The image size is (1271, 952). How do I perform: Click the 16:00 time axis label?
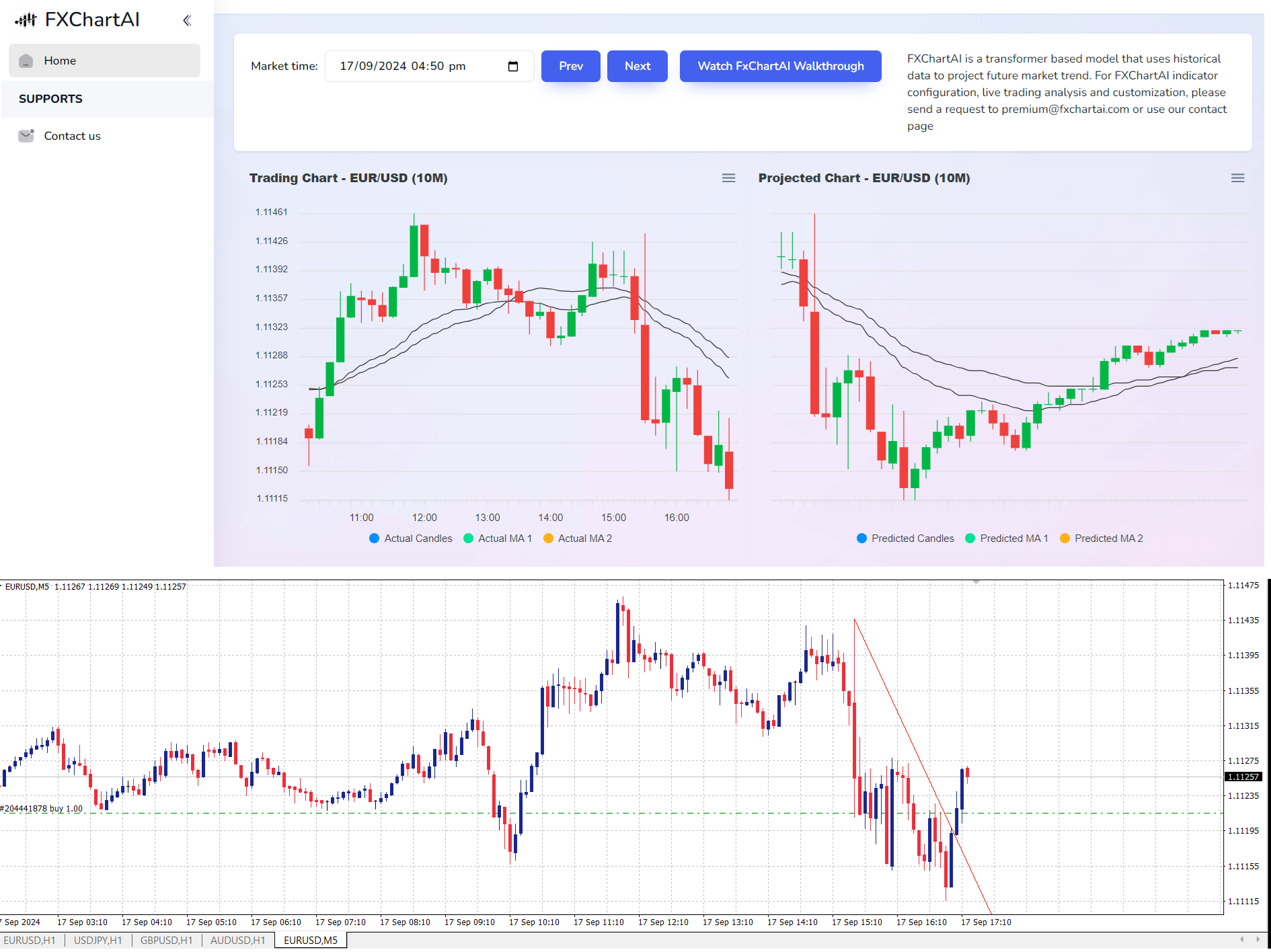677,518
